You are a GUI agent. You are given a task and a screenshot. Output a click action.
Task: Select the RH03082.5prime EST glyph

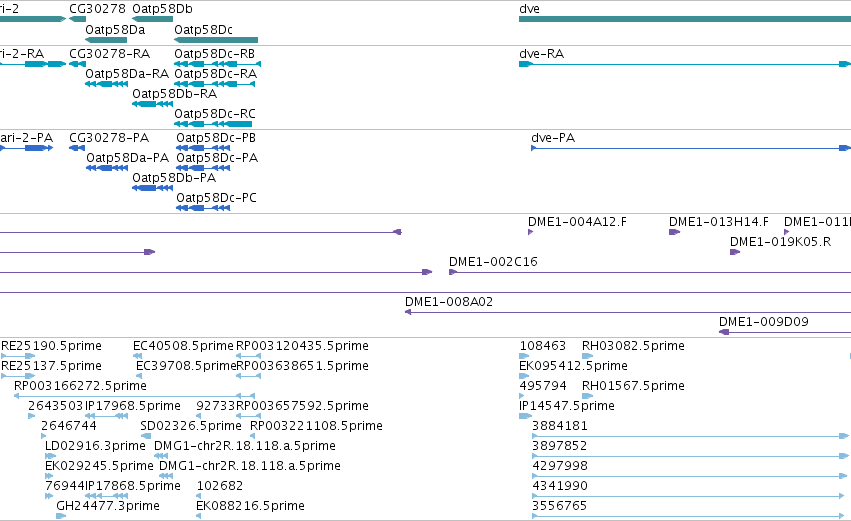pos(587,356)
